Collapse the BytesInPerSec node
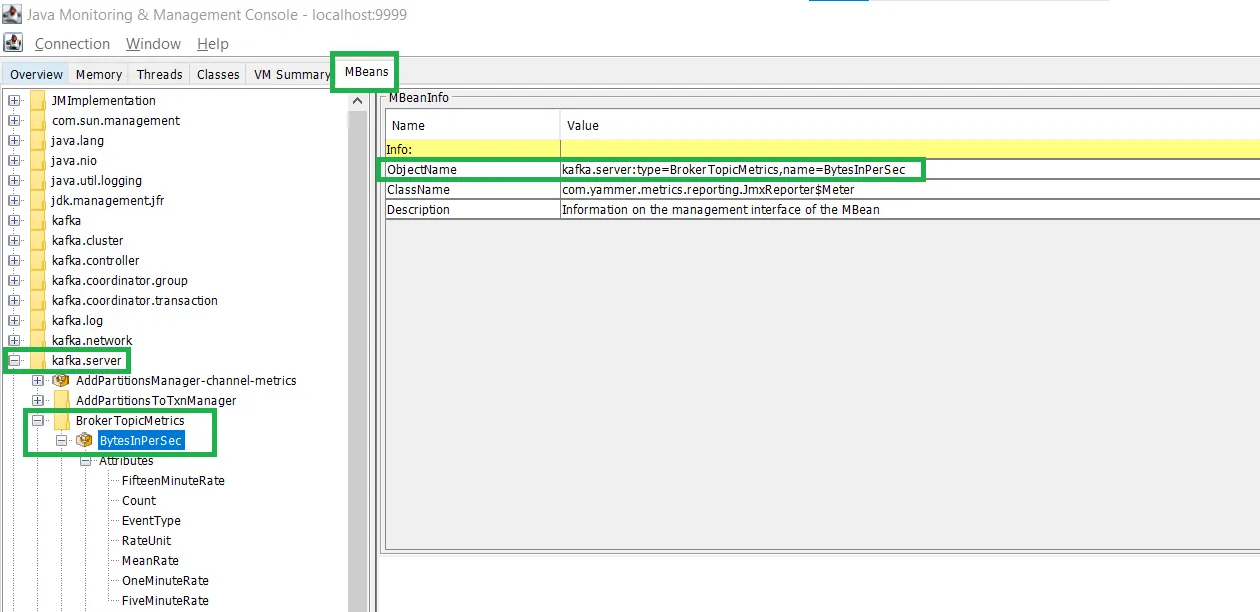The width and height of the screenshot is (1260, 612). [x=61, y=441]
